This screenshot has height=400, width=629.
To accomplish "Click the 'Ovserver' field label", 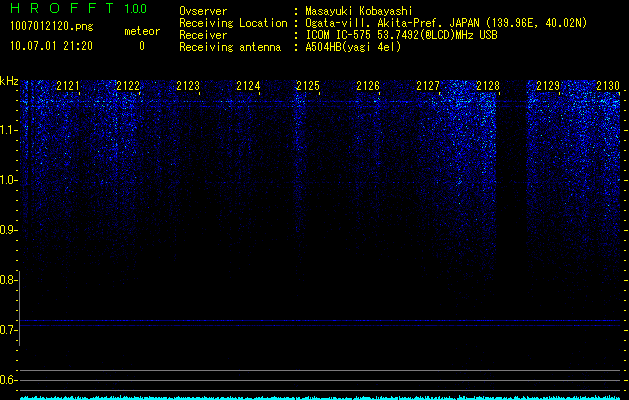I will (x=203, y=11).
